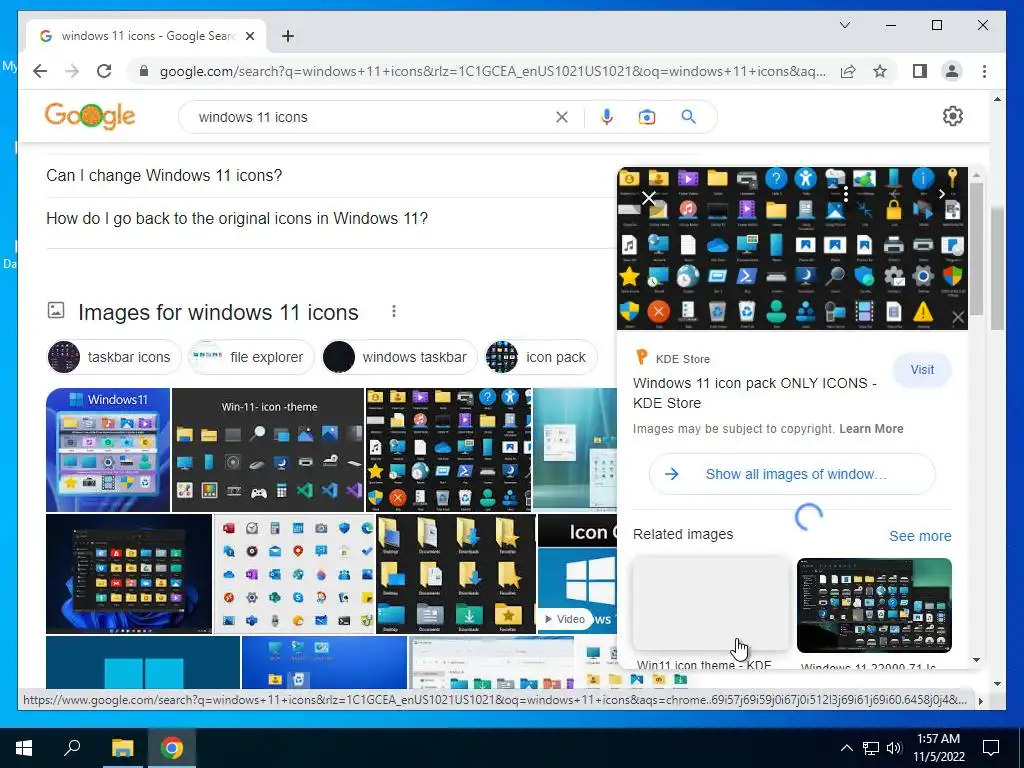Viewport: 1024px width, 768px height.
Task: Click Show all images of windows button
Action: pos(792,474)
